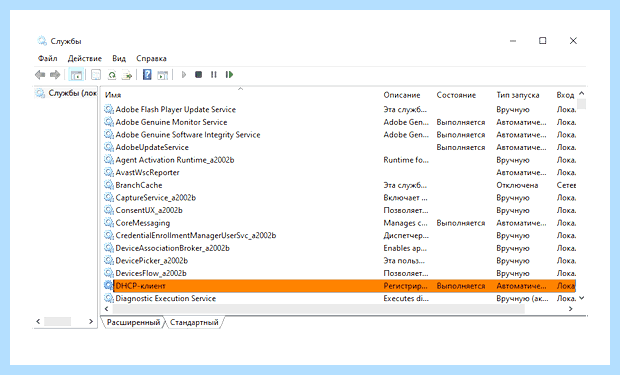Select the Adobe Genuine Software Integrity Service row
The image size is (620, 375).
tap(340, 134)
